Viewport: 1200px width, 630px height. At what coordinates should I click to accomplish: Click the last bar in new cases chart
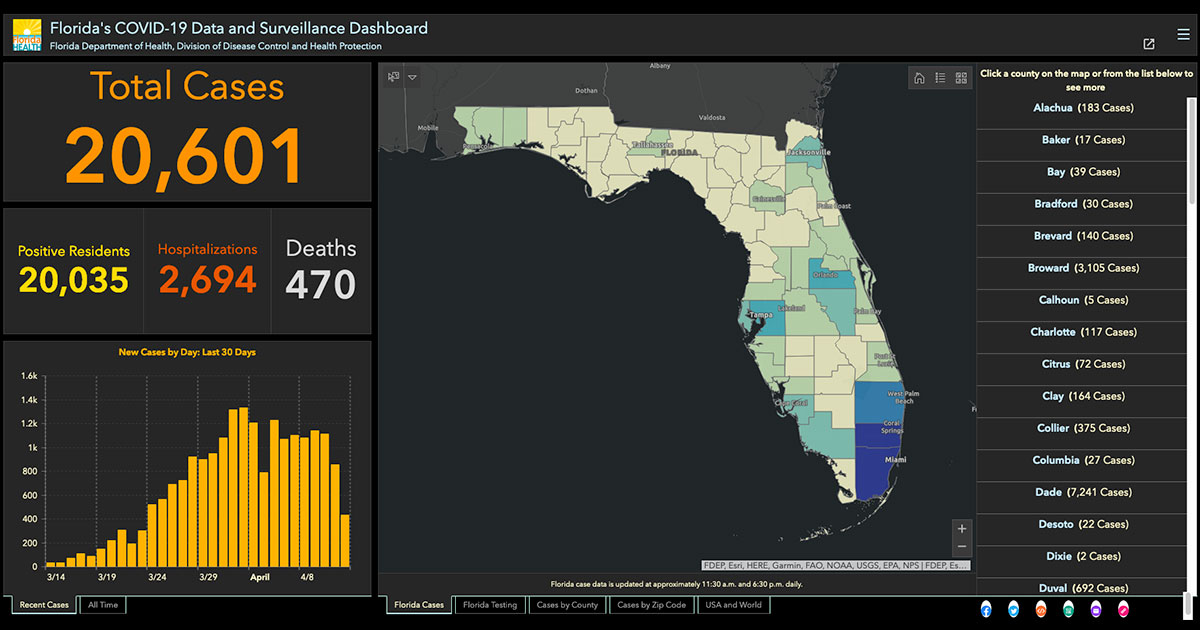click(345, 541)
